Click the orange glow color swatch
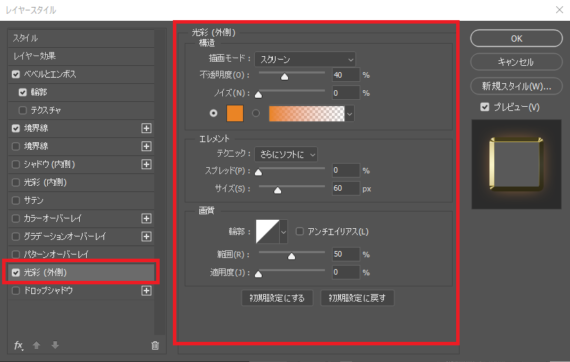 [x=235, y=113]
